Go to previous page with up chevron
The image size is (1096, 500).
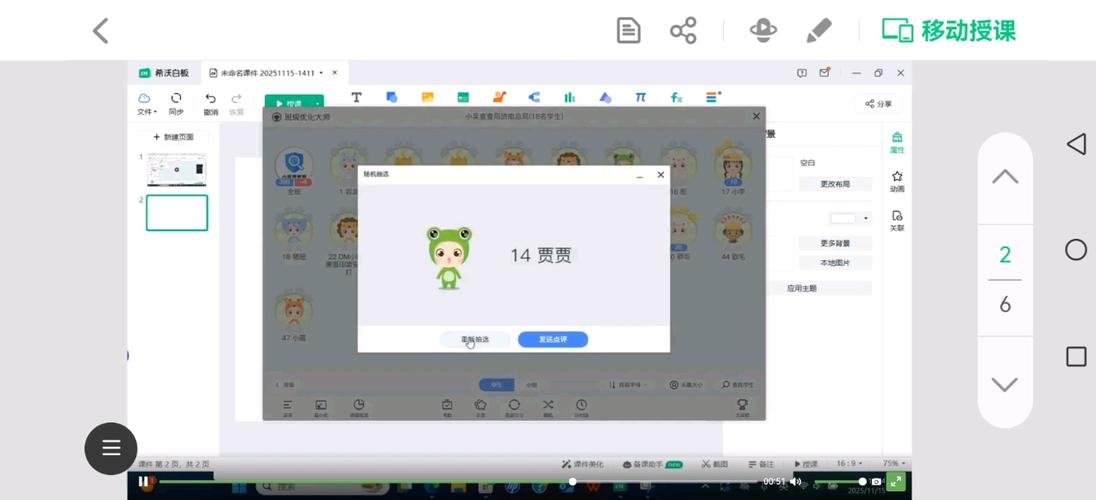coord(1004,177)
